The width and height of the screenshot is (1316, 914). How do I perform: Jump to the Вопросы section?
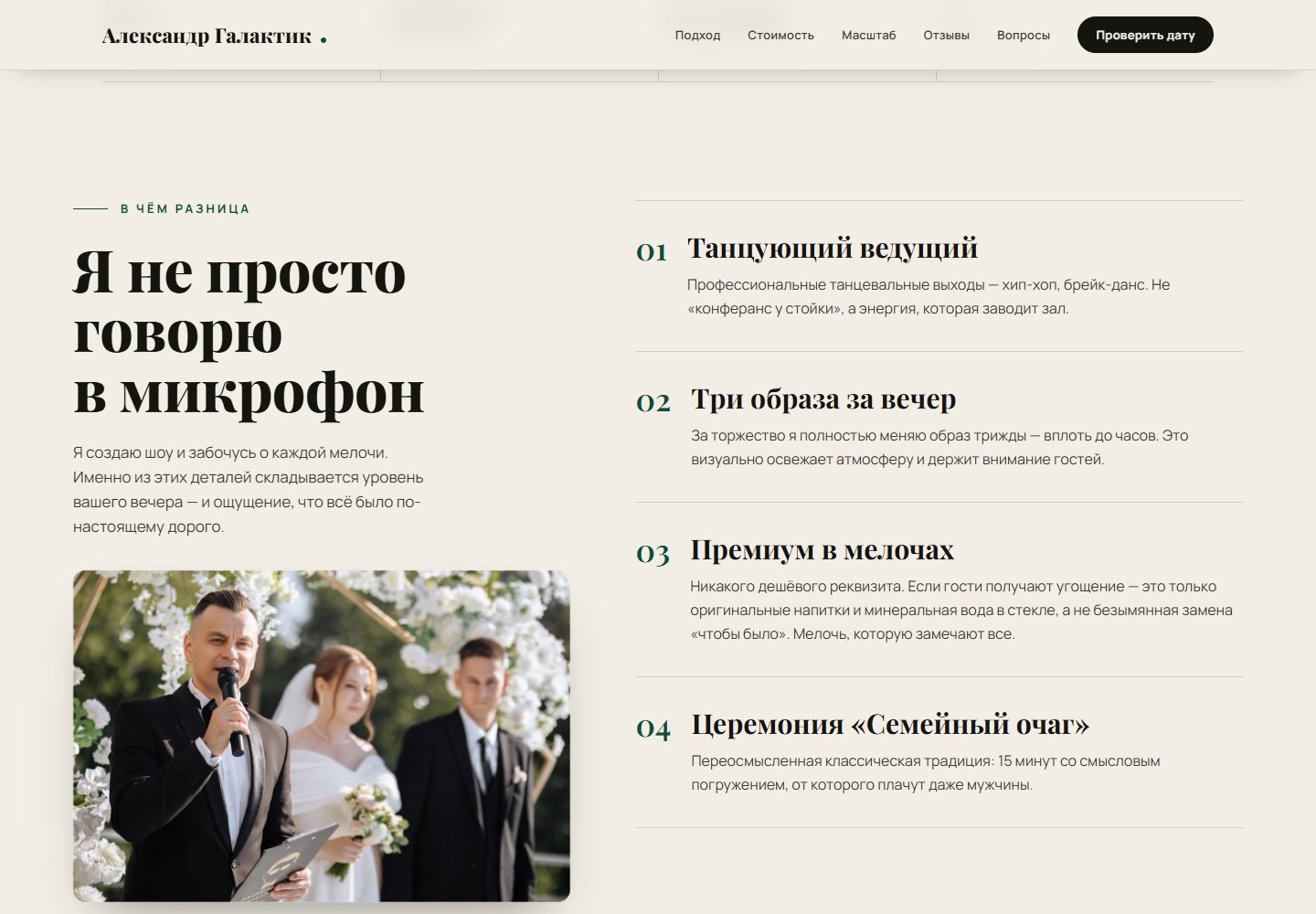pyautogui.click(x=1023, y=36)
